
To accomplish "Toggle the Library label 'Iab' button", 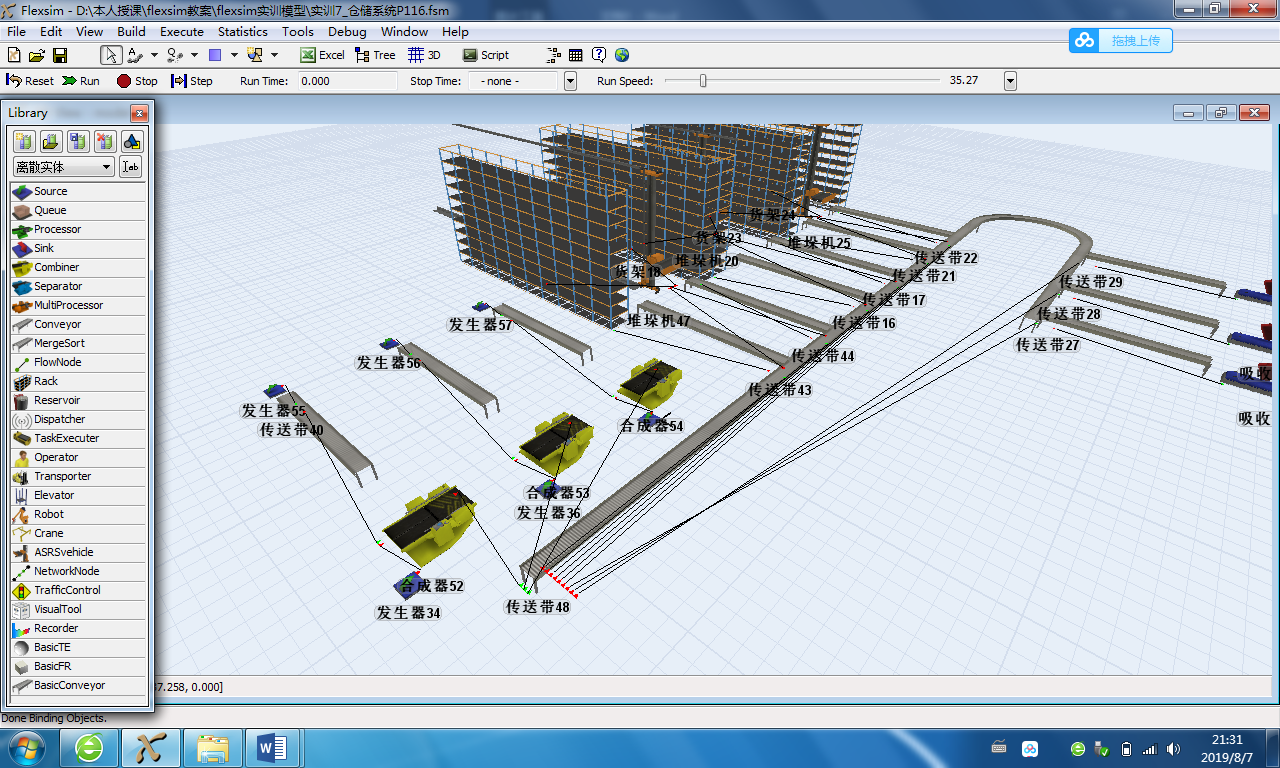I will click(x=130, y=167).
